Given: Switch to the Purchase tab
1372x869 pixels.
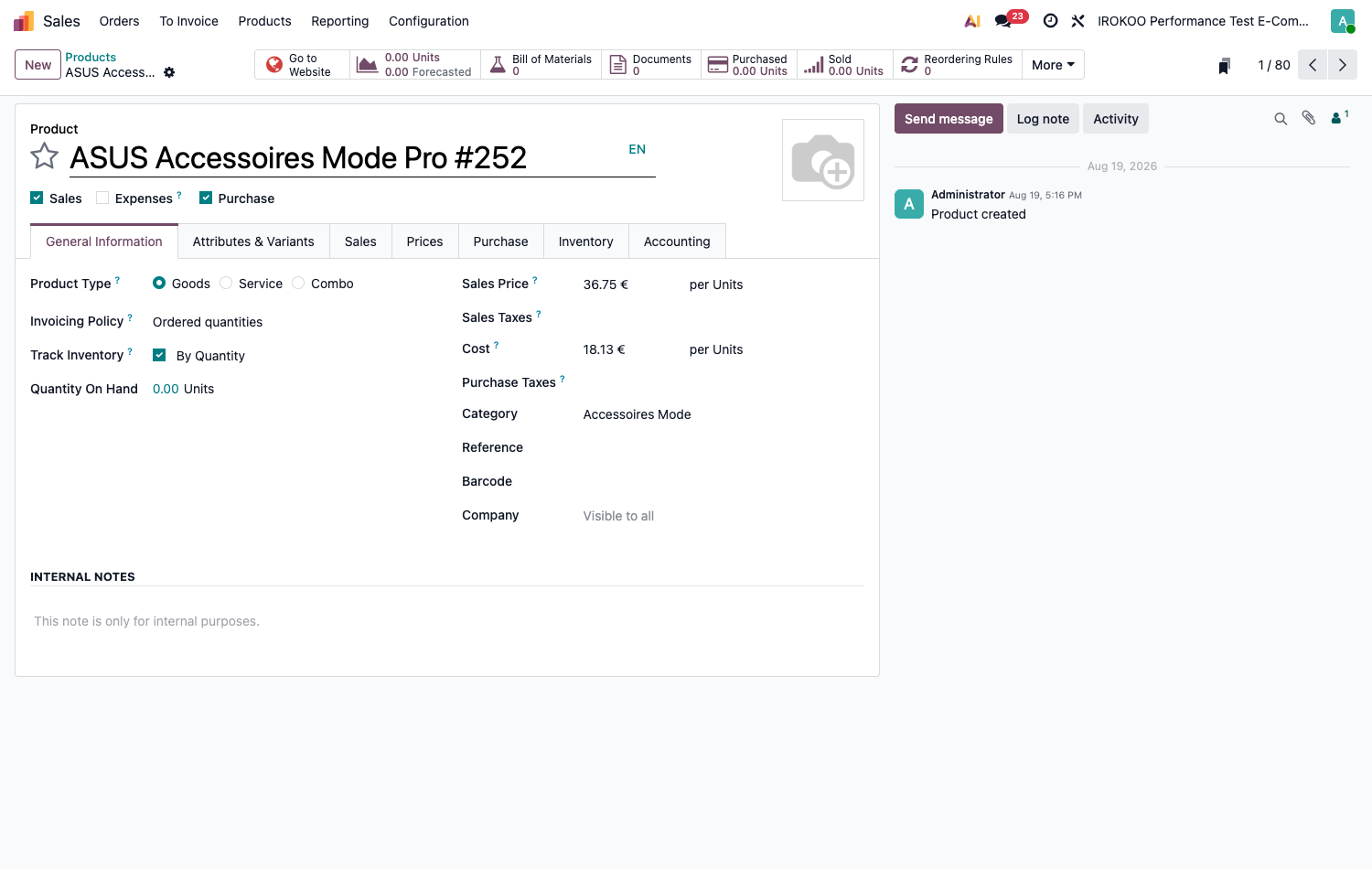Looking at the screenshot, I should click(500, 241).
